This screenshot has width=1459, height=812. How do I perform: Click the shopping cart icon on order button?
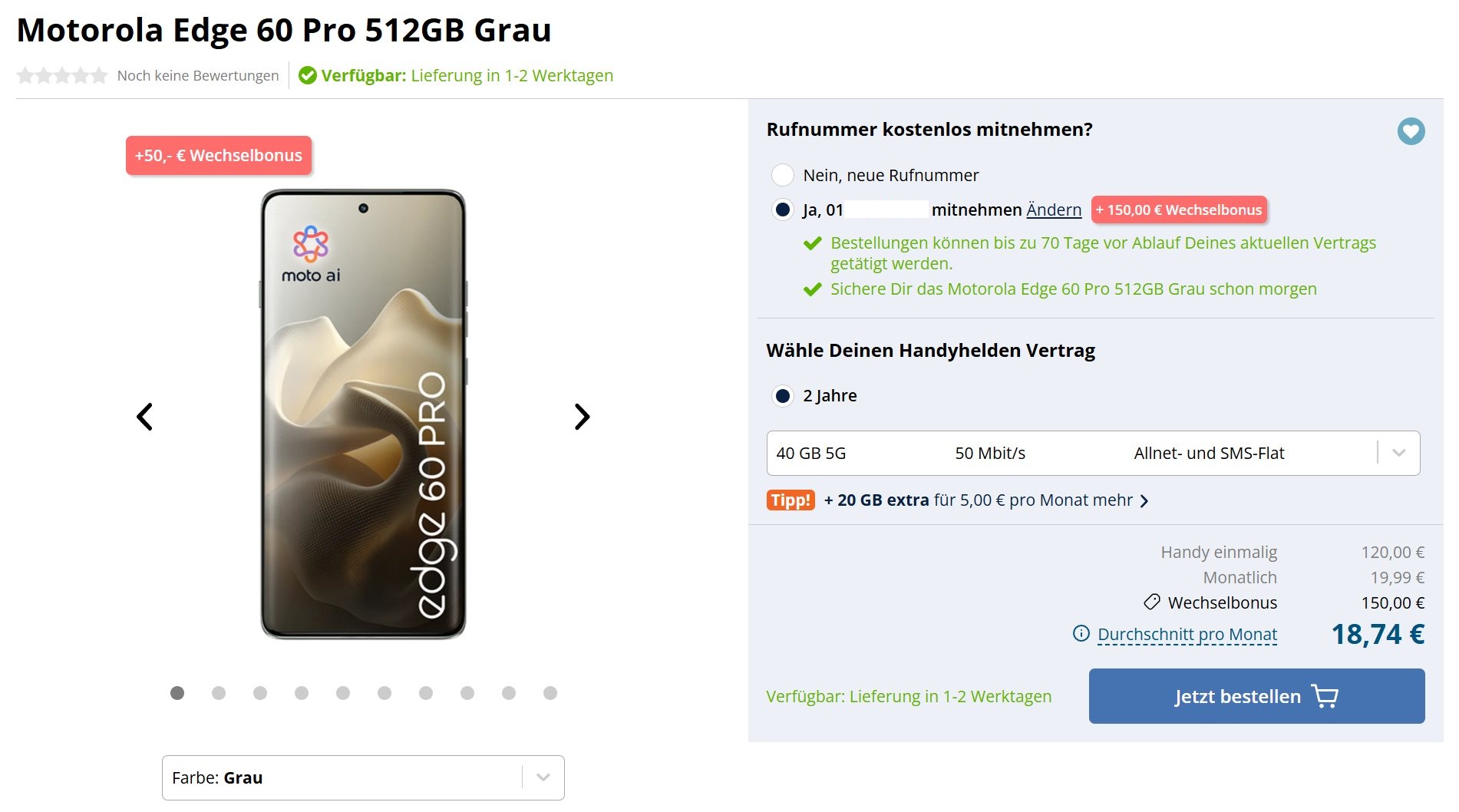click(x=1325, y=696)
